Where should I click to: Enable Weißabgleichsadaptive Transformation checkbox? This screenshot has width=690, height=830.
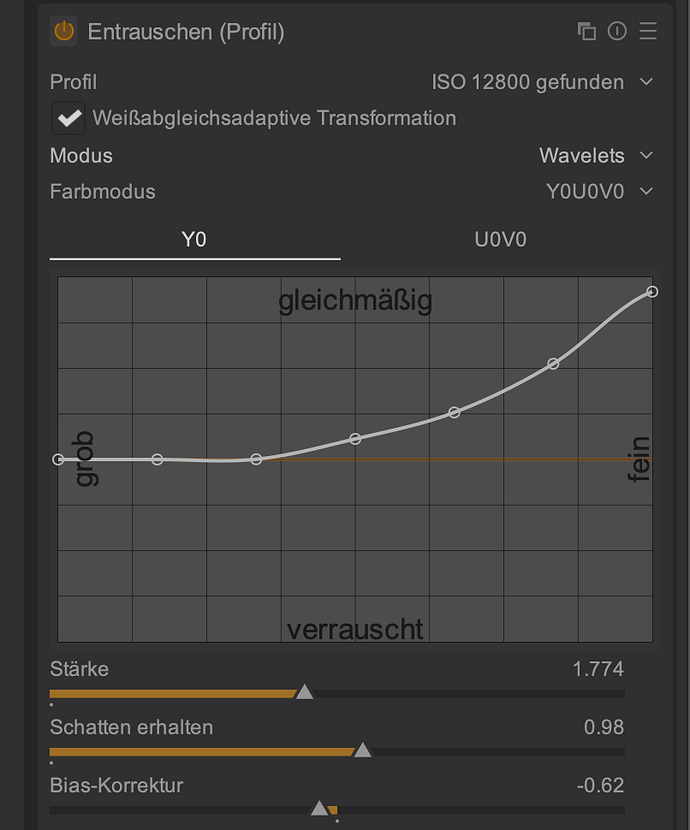tap(68, 117)
